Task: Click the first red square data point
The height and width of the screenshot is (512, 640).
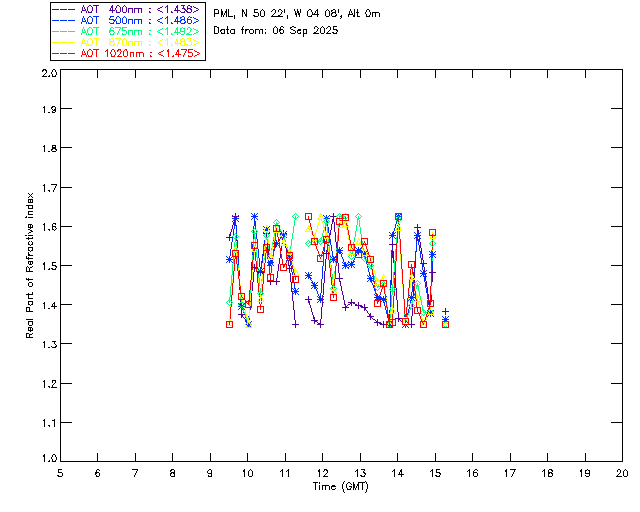Action: point(230,324)
